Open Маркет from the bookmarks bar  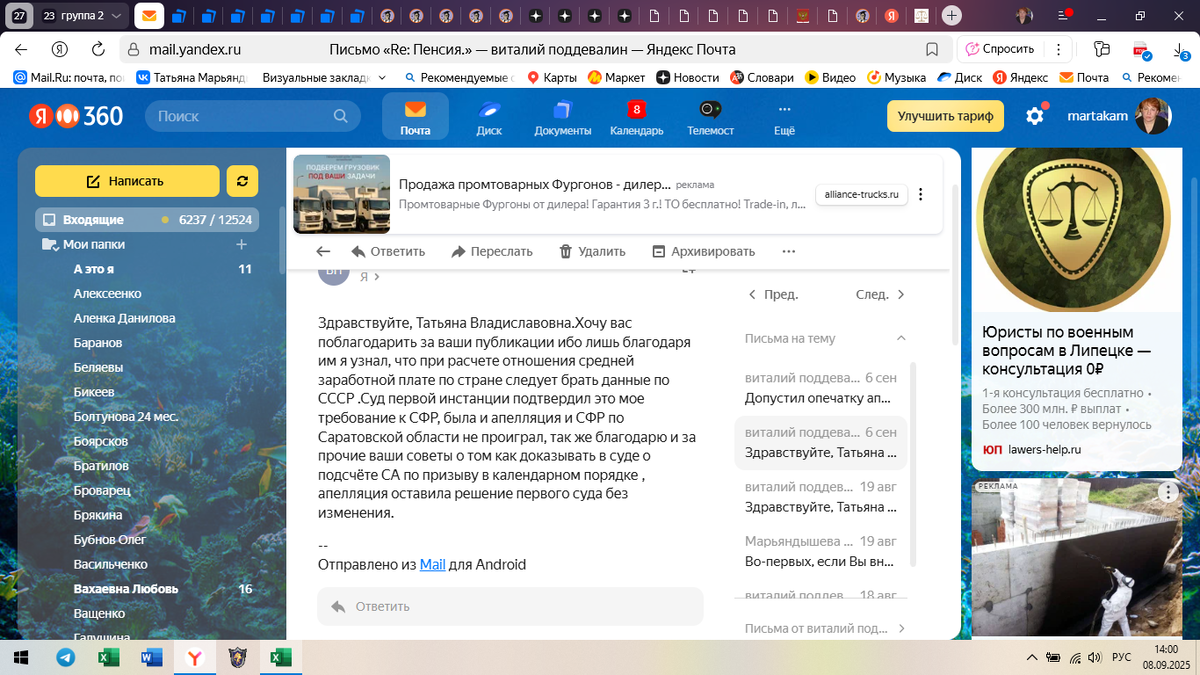click(615, 76)
